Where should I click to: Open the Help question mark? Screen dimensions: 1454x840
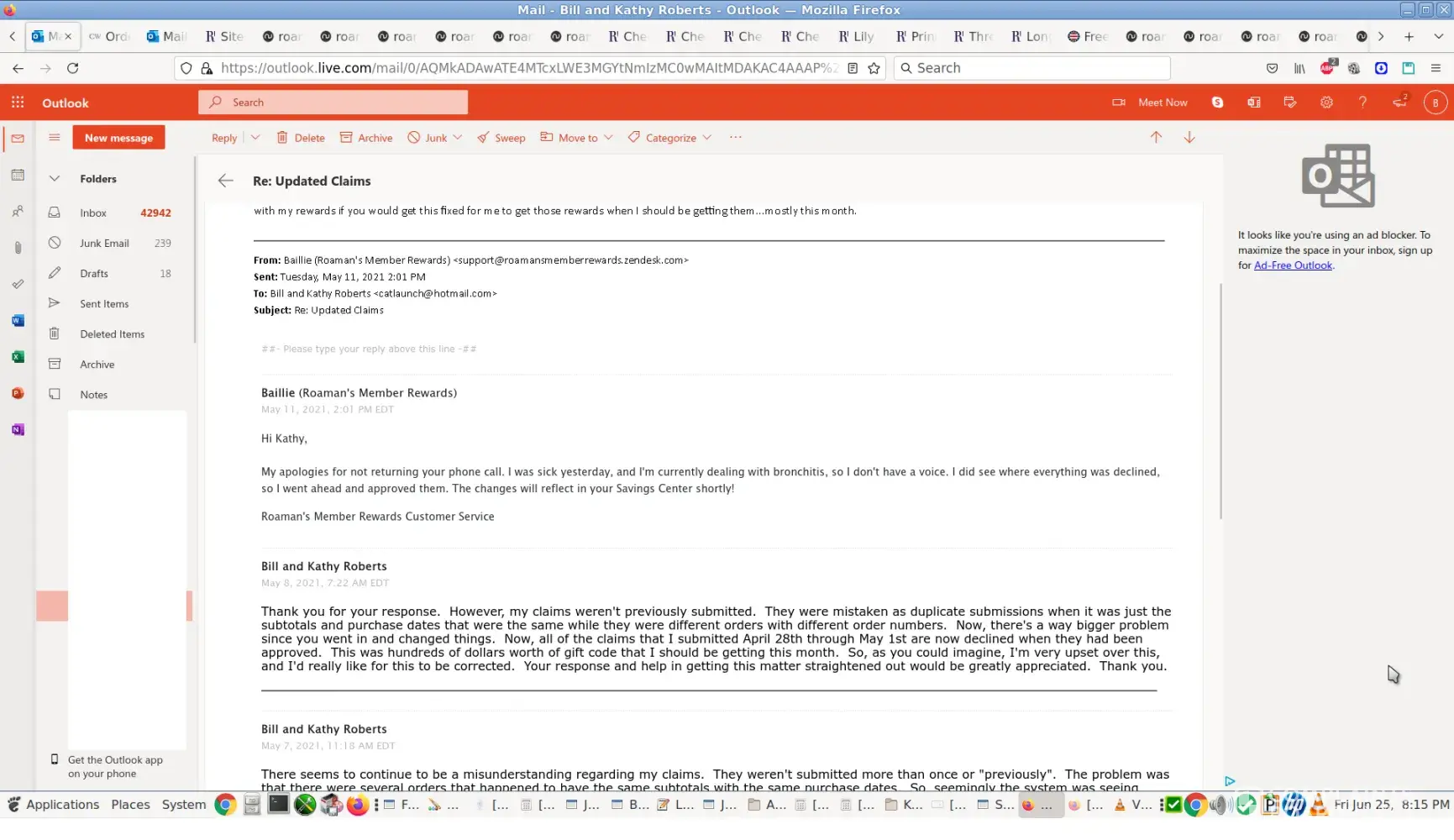[x=1362, y=102]
